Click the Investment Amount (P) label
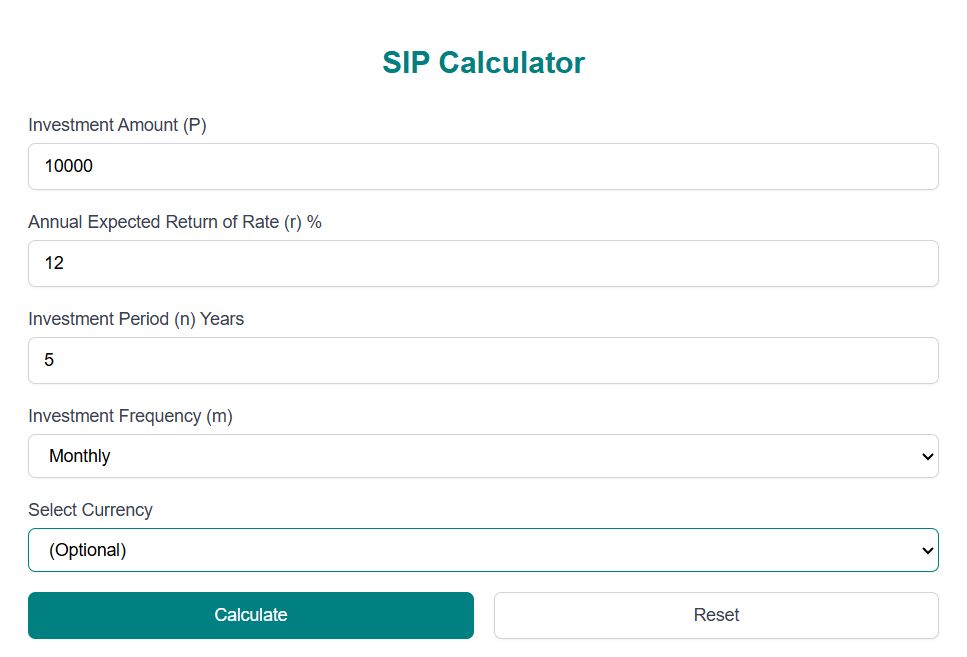Screen dimensions: 967x657 click(118, 125)
